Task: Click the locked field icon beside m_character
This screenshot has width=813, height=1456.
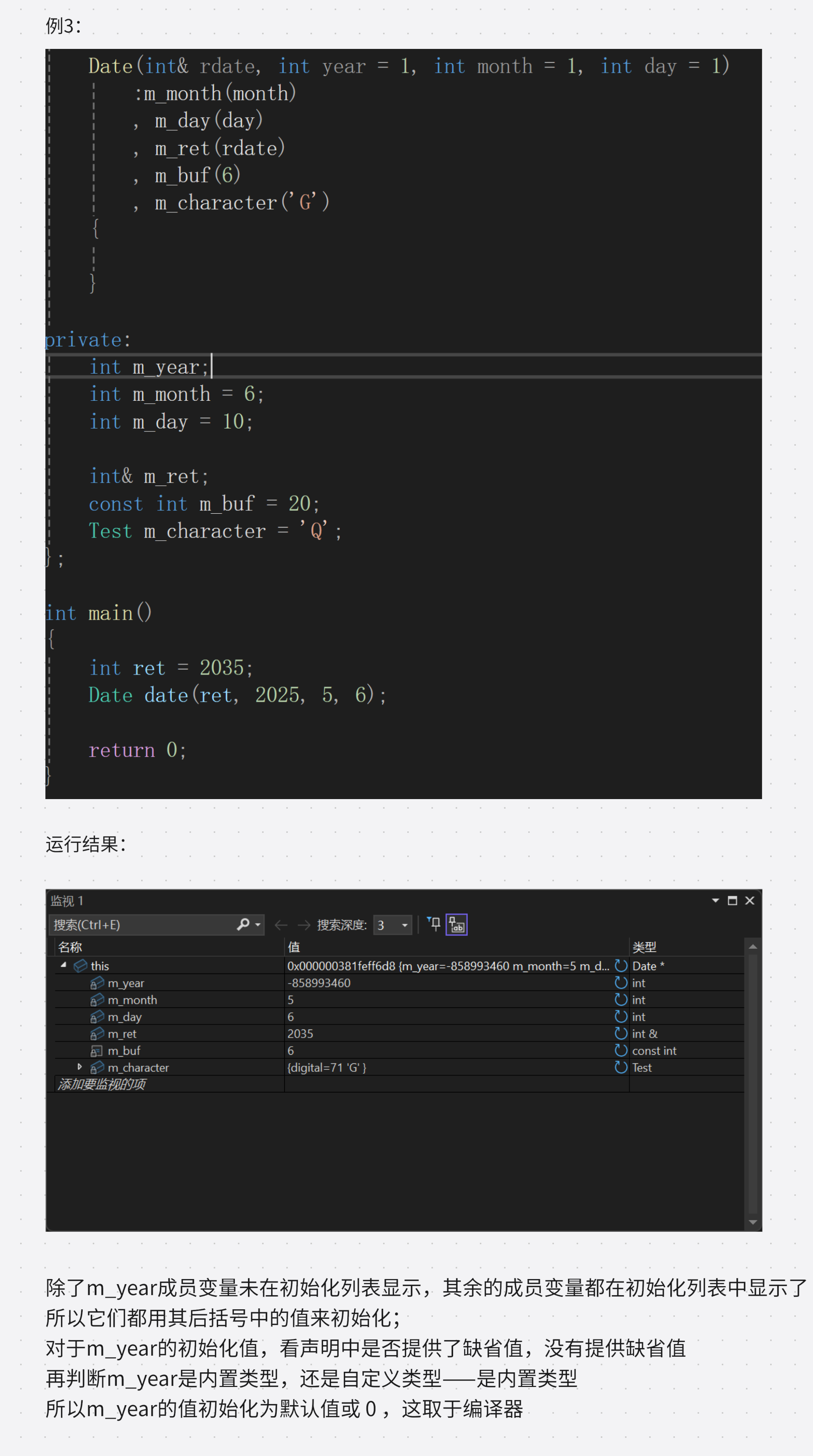Action: (97, 1067)
